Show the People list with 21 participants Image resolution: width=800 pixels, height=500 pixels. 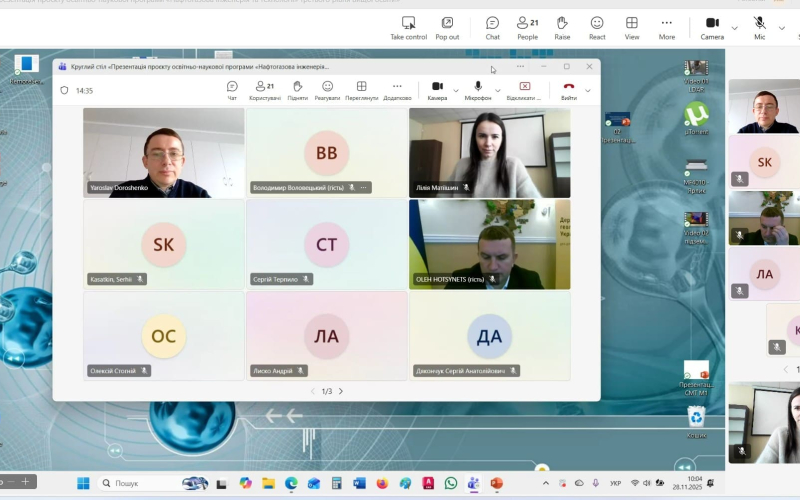[x=527, y=27]
